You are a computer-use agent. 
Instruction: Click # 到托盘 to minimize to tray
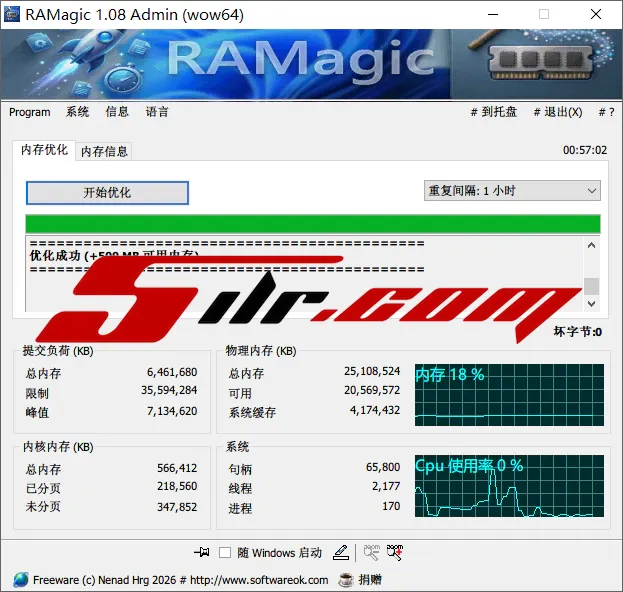(x=494, y=112)
